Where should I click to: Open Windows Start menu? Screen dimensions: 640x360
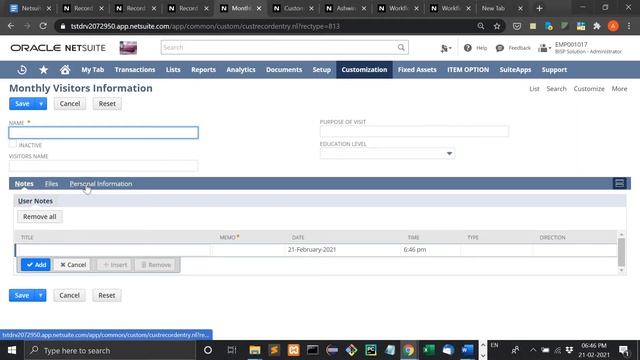pos(12,350)
